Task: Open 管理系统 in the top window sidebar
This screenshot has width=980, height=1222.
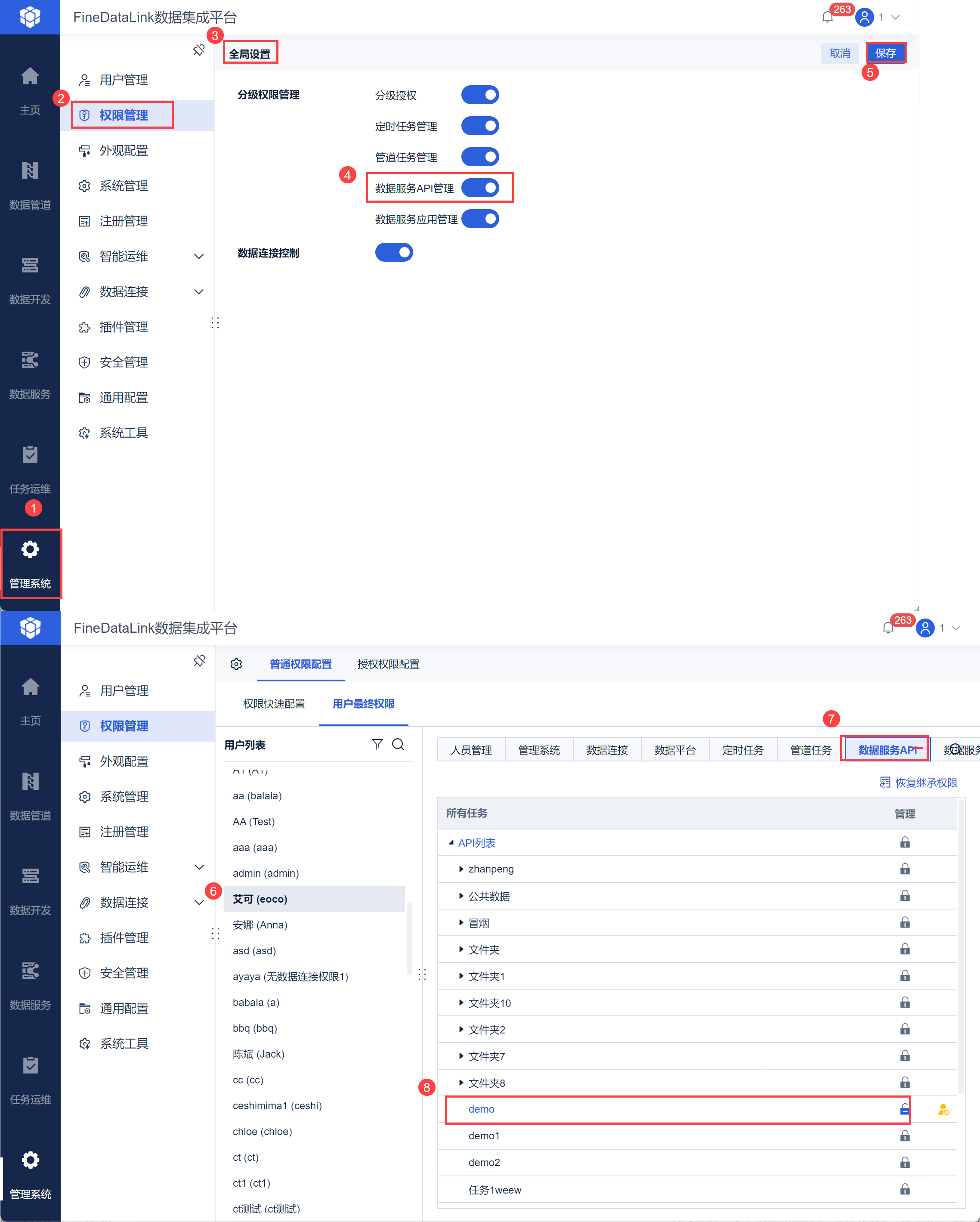Action: [x=30, y=564]
